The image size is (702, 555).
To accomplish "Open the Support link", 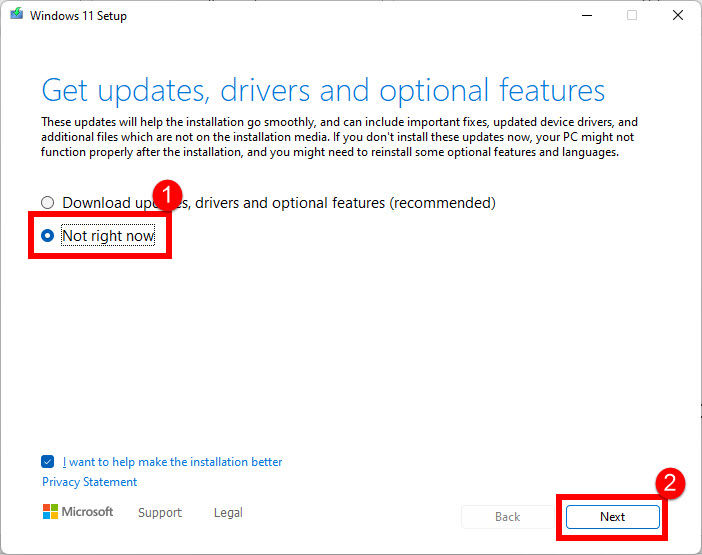I will coord(160,512).
